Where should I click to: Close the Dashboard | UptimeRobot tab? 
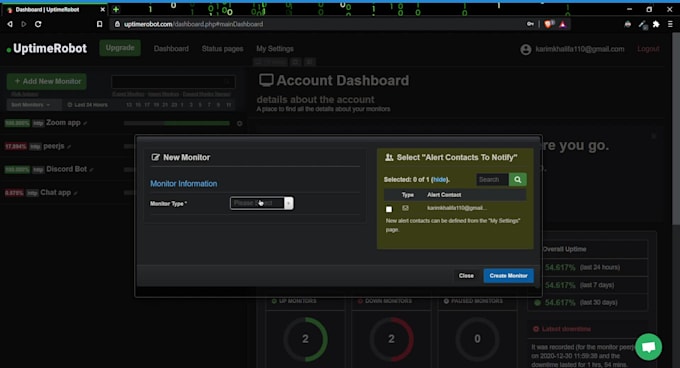click(x=102, y=9)
